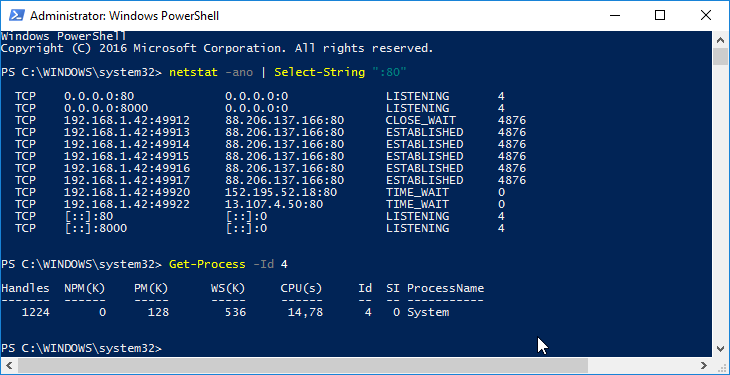Click the local address 0.0.0.0:80
Viewport: 730px width, 375px height.
point(99,96)
